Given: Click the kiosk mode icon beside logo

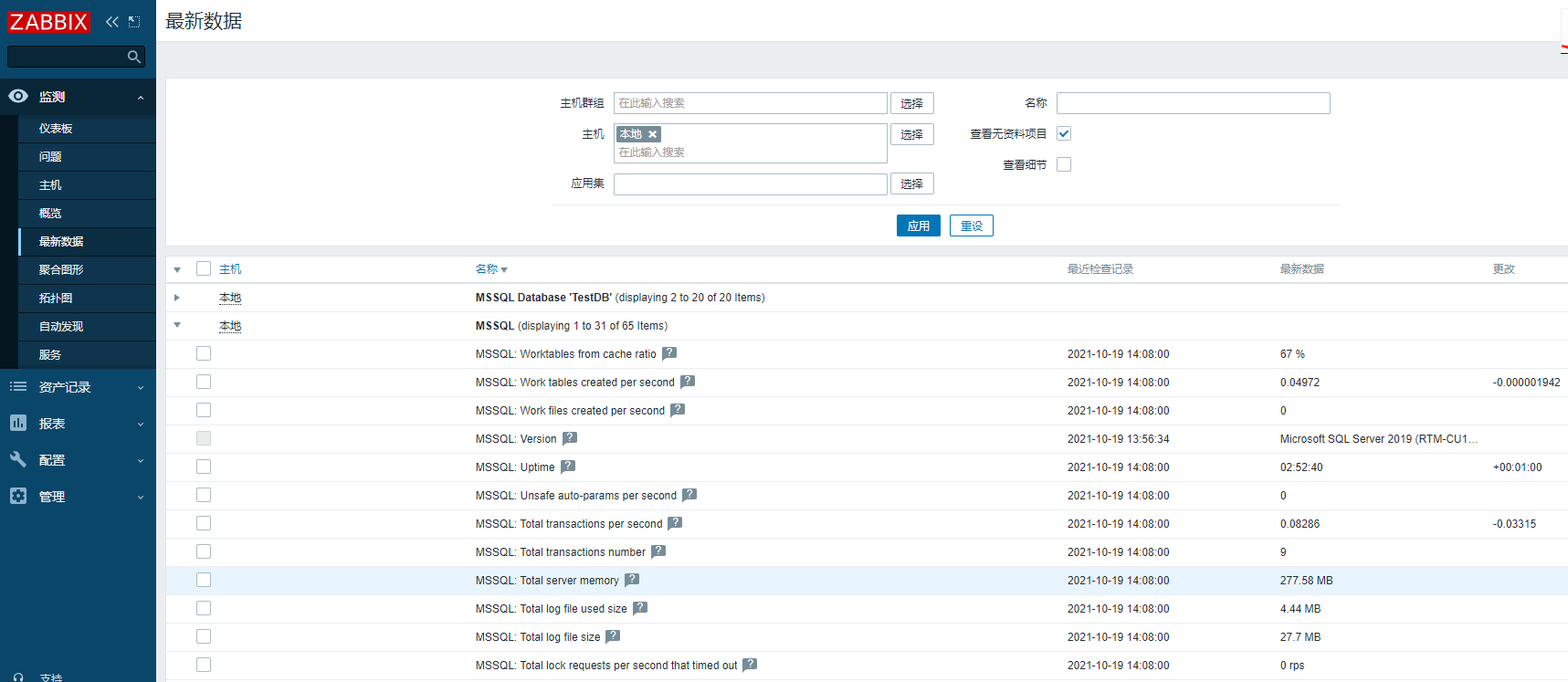Looking at the screenshot, I should 134,22.
